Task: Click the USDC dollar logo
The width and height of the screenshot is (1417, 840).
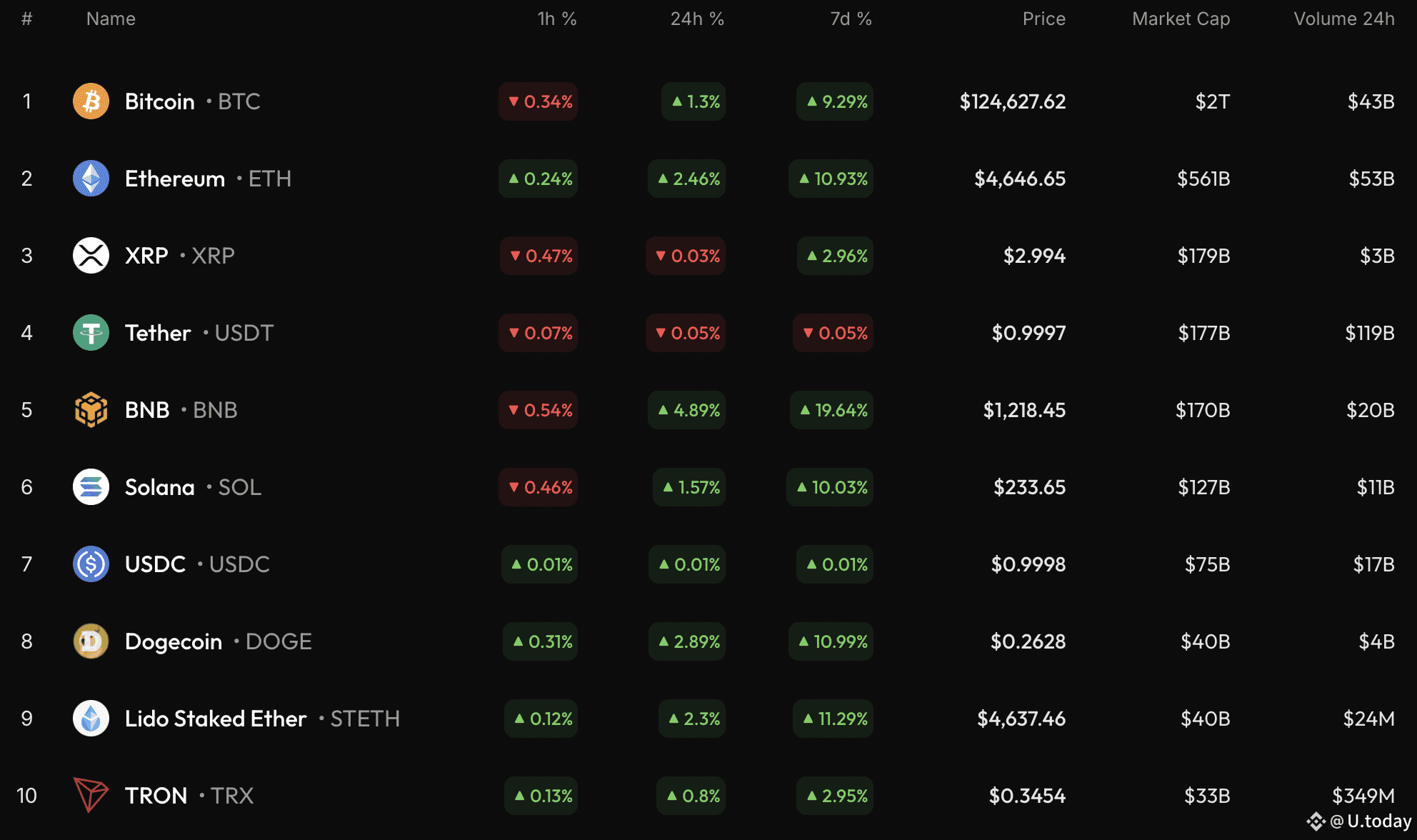Action: (91, 564)
